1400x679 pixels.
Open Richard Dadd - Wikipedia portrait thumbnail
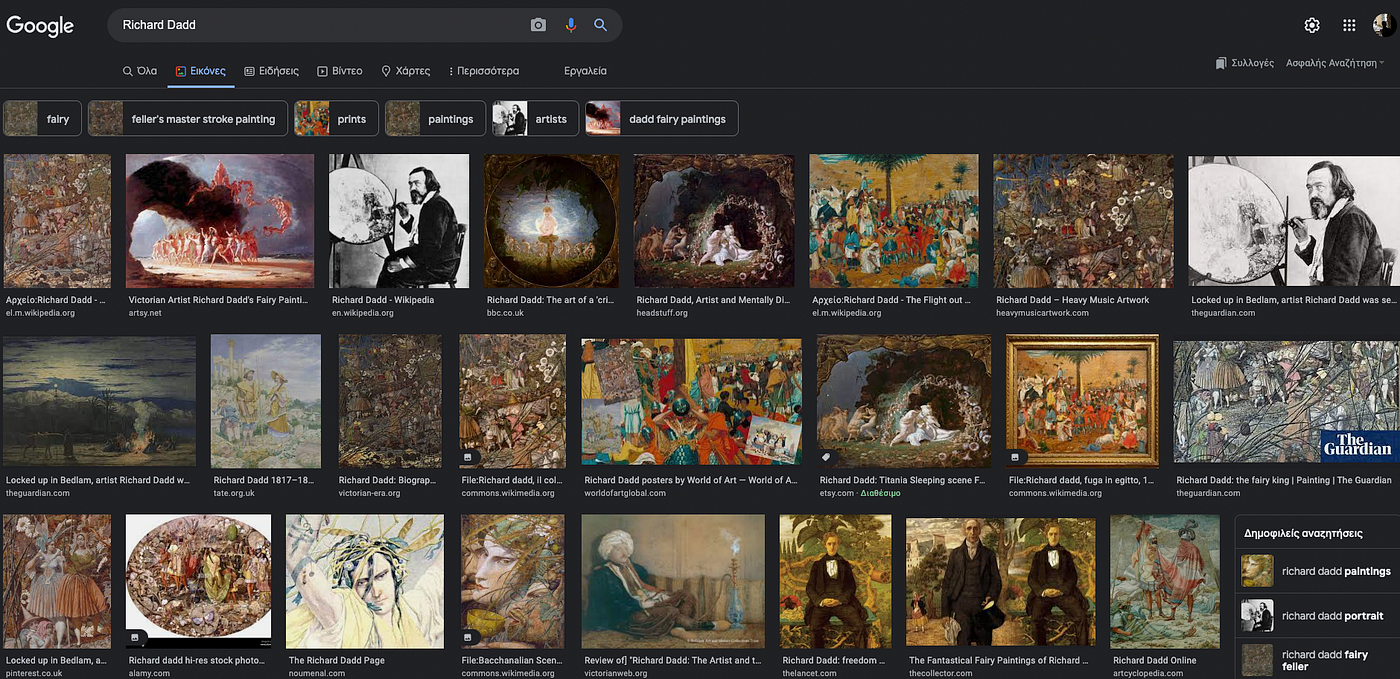399,220
